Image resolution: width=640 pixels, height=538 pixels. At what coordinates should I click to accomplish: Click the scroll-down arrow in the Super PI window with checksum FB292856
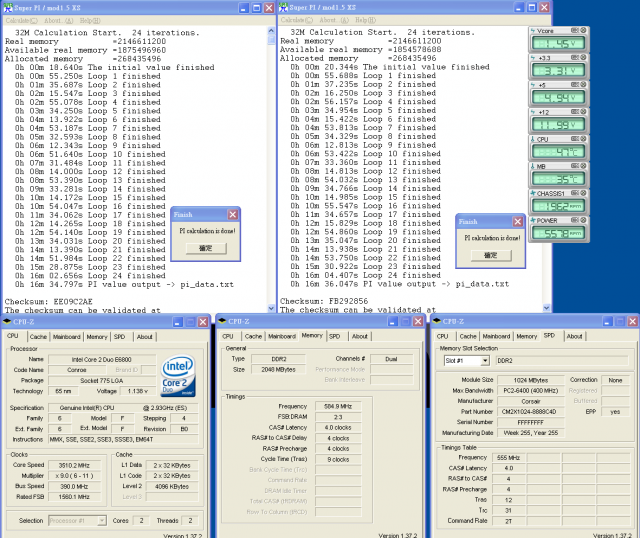[547, 308]
